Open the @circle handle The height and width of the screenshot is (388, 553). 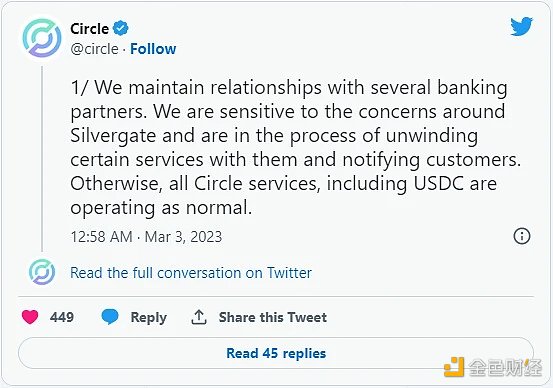95,49
